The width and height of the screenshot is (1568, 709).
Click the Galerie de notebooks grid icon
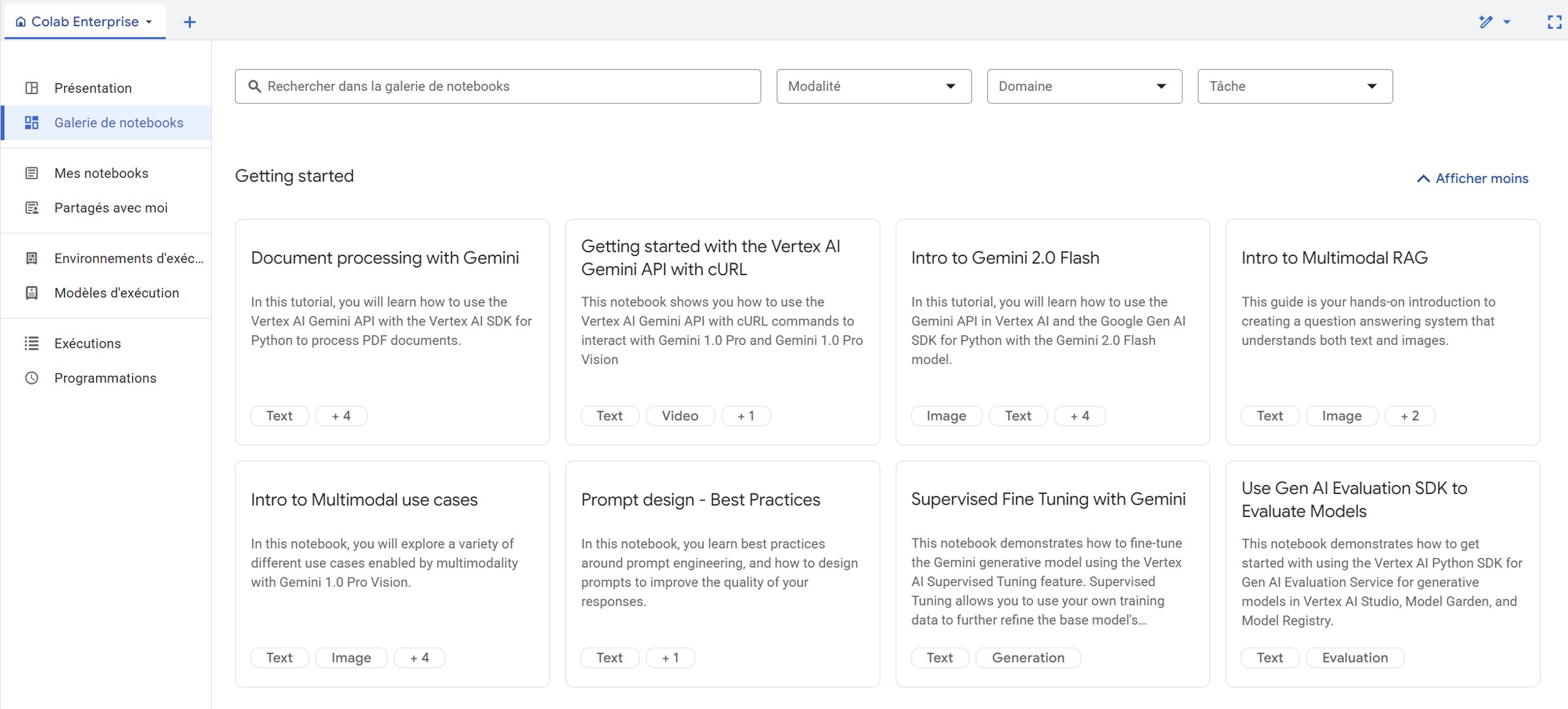click(31, 122)
